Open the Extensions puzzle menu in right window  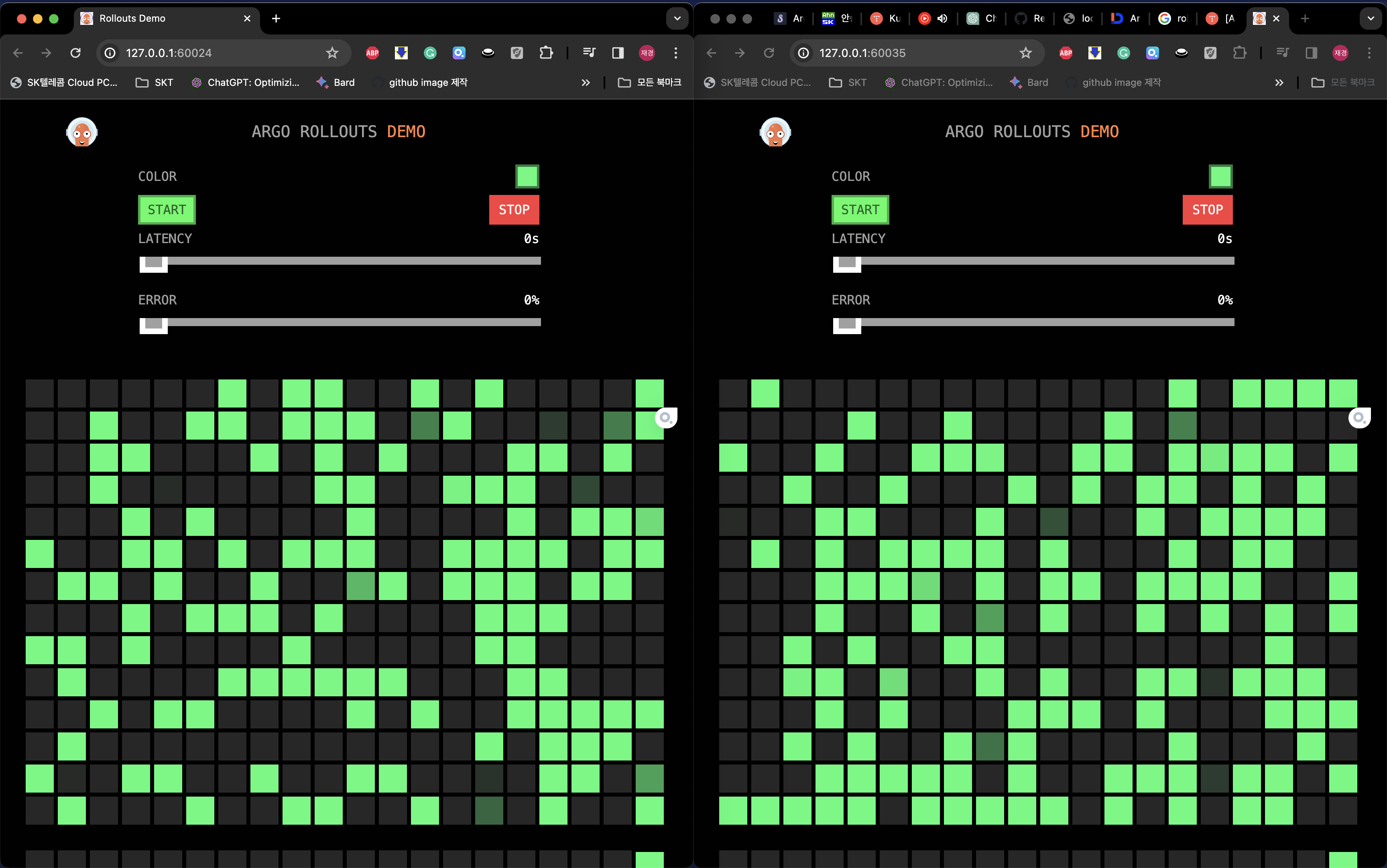pos(1240,53)
